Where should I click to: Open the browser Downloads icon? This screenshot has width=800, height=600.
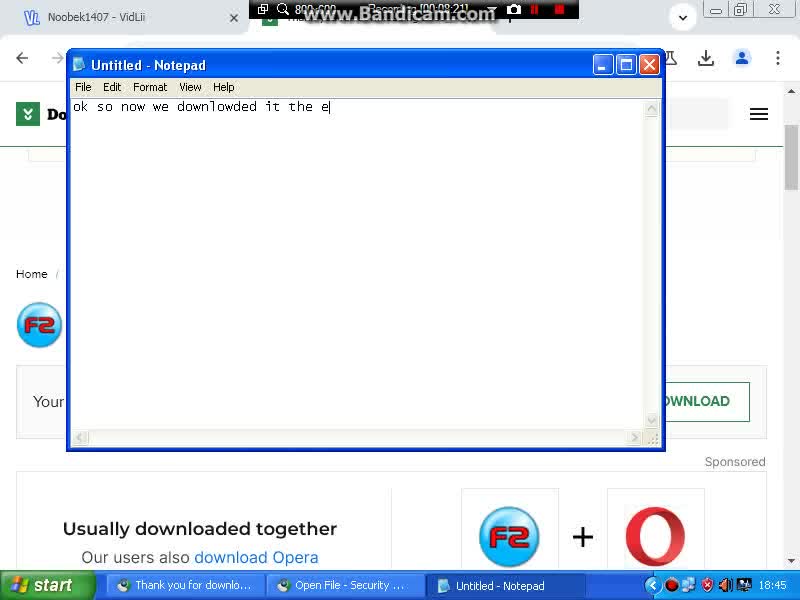coord(706,58)
